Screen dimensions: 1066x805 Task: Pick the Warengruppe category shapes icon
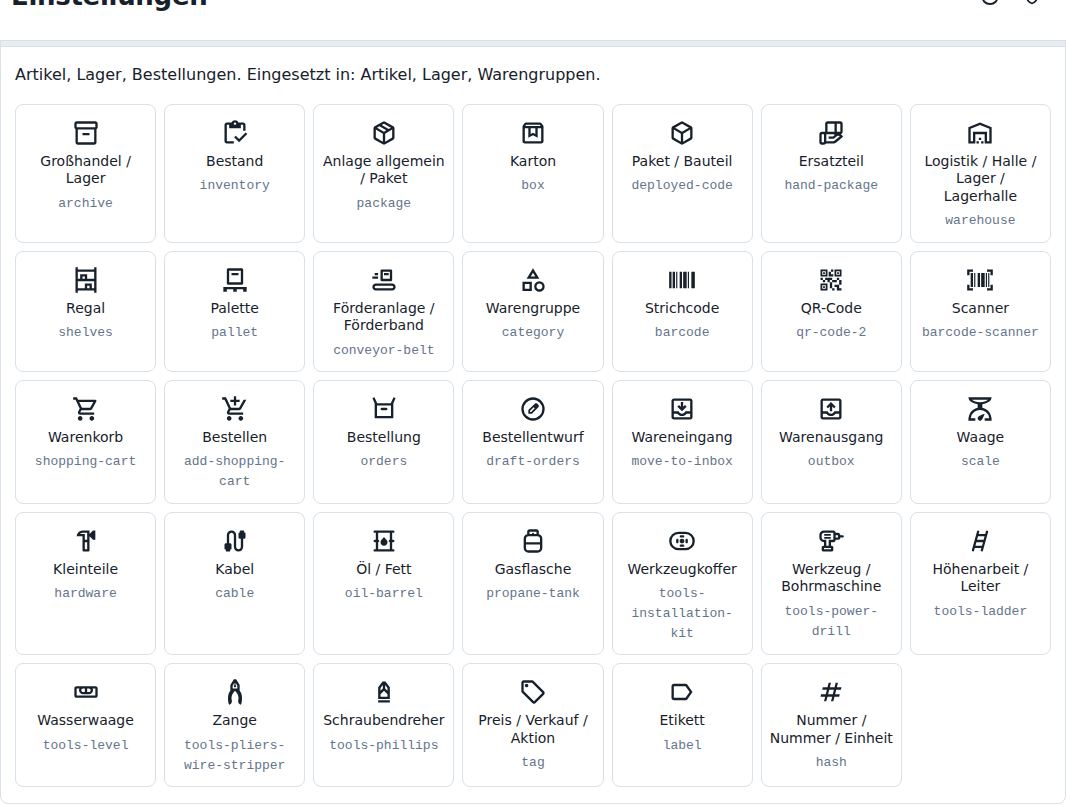pos(533,279)
